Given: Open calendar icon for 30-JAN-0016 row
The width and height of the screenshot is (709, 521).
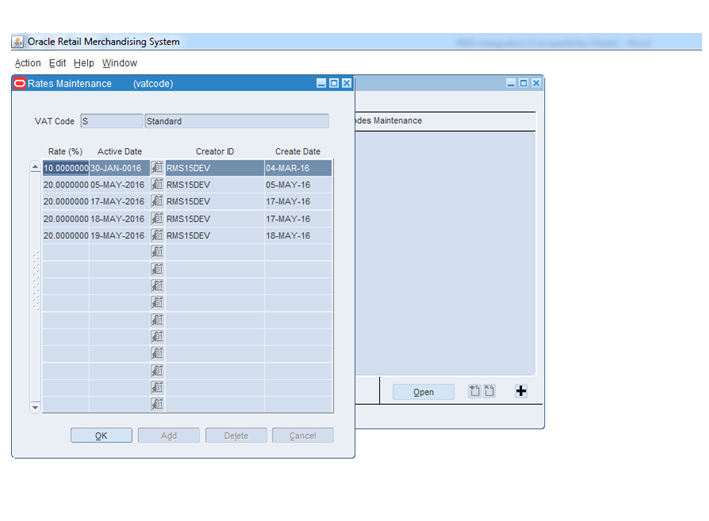Looking at the screenshot, I should click(x=157, y=168).
